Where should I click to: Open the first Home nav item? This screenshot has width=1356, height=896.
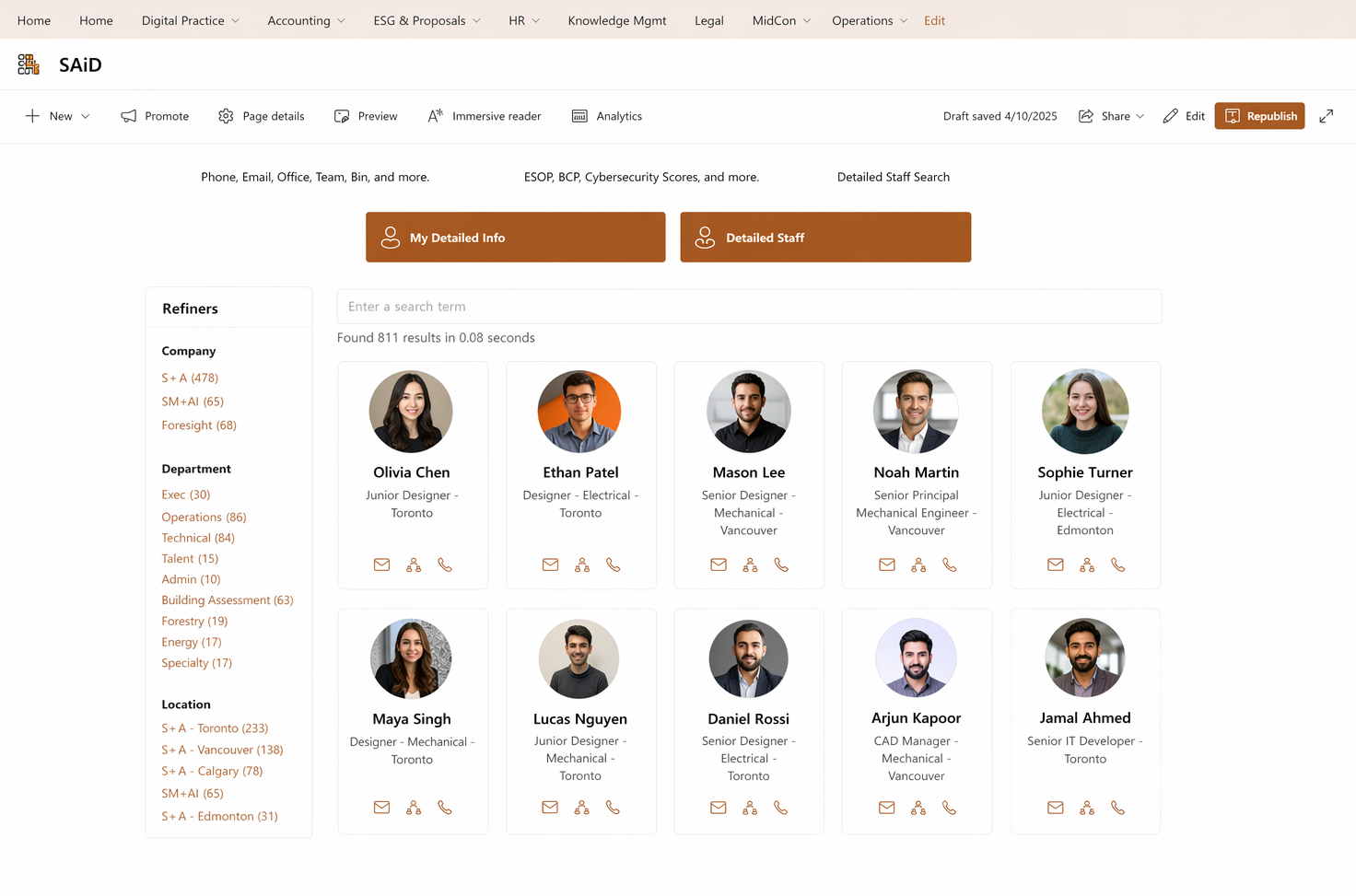click(34, 20)
